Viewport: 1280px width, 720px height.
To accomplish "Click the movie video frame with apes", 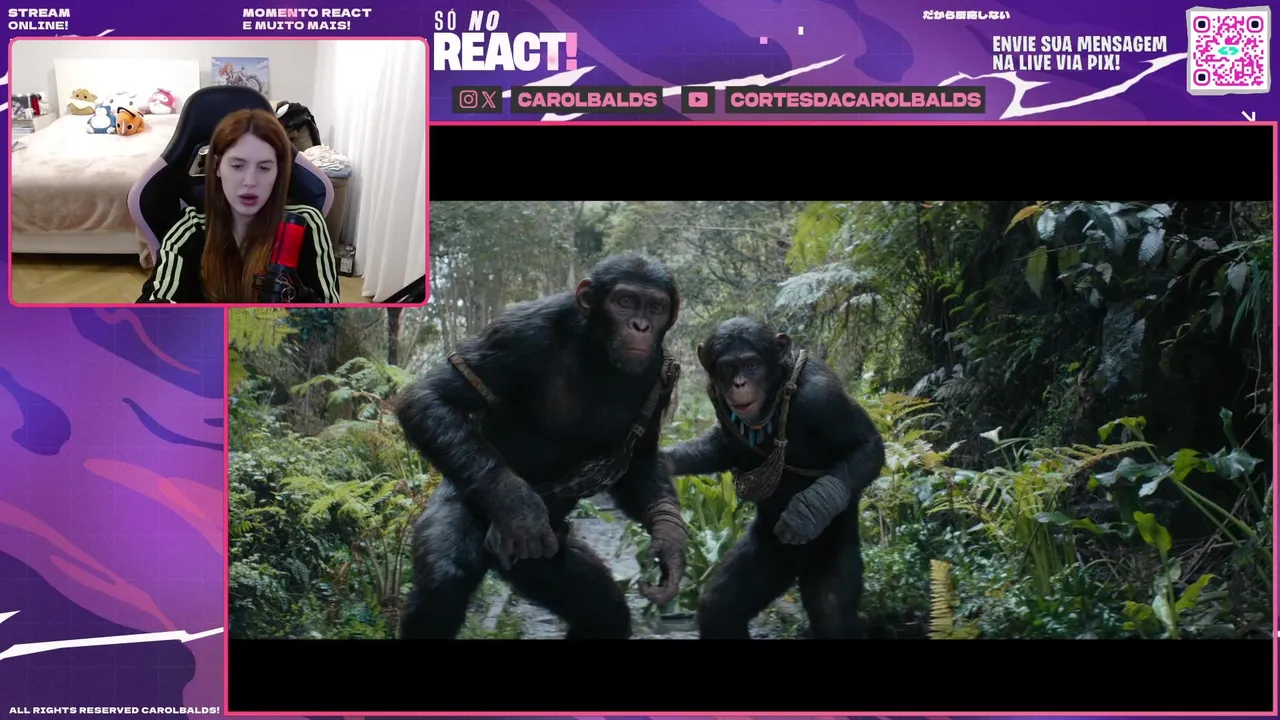I will [751, 419].
